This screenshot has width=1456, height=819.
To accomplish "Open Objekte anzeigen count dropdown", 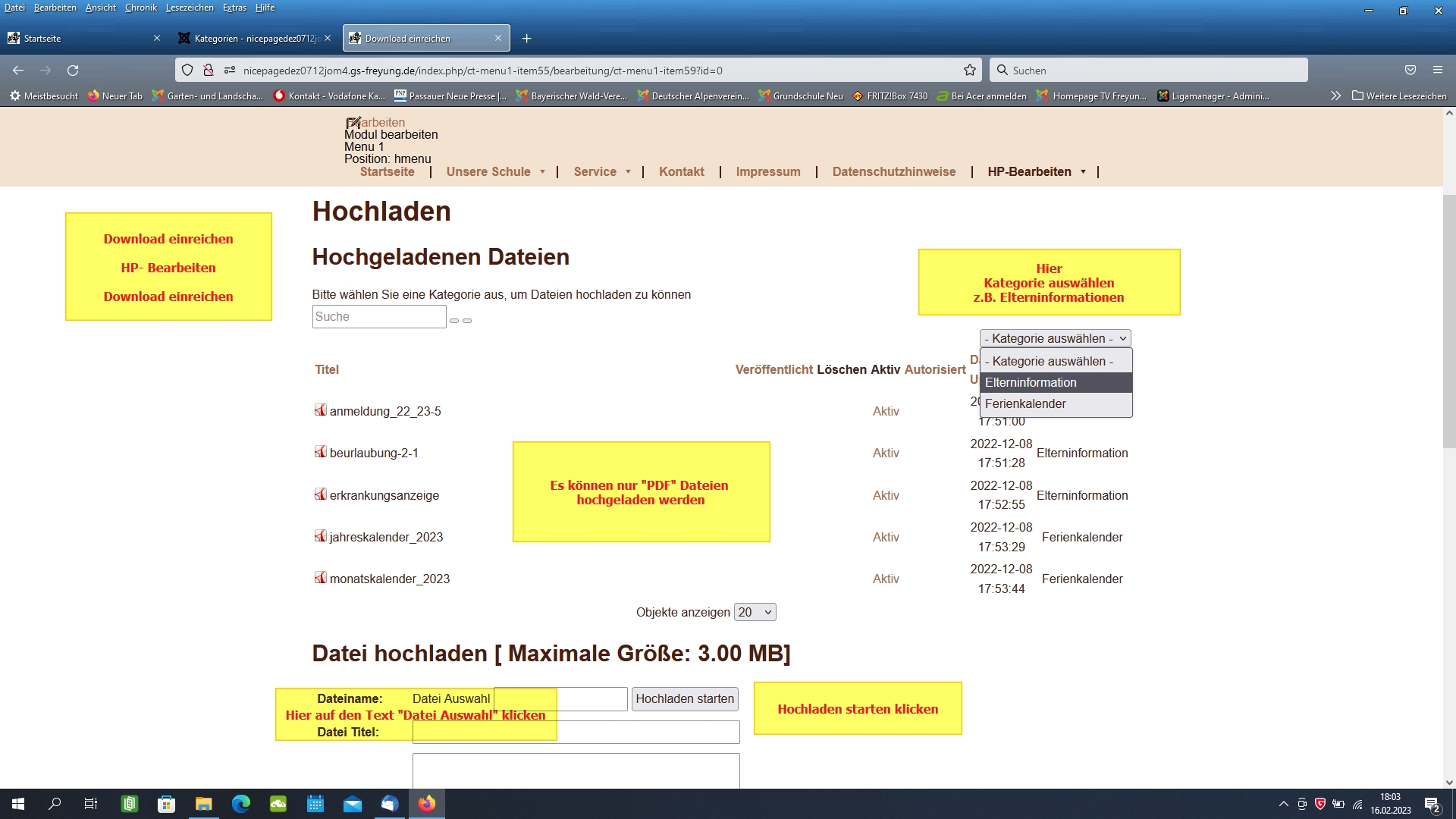I will pos(755,612).
